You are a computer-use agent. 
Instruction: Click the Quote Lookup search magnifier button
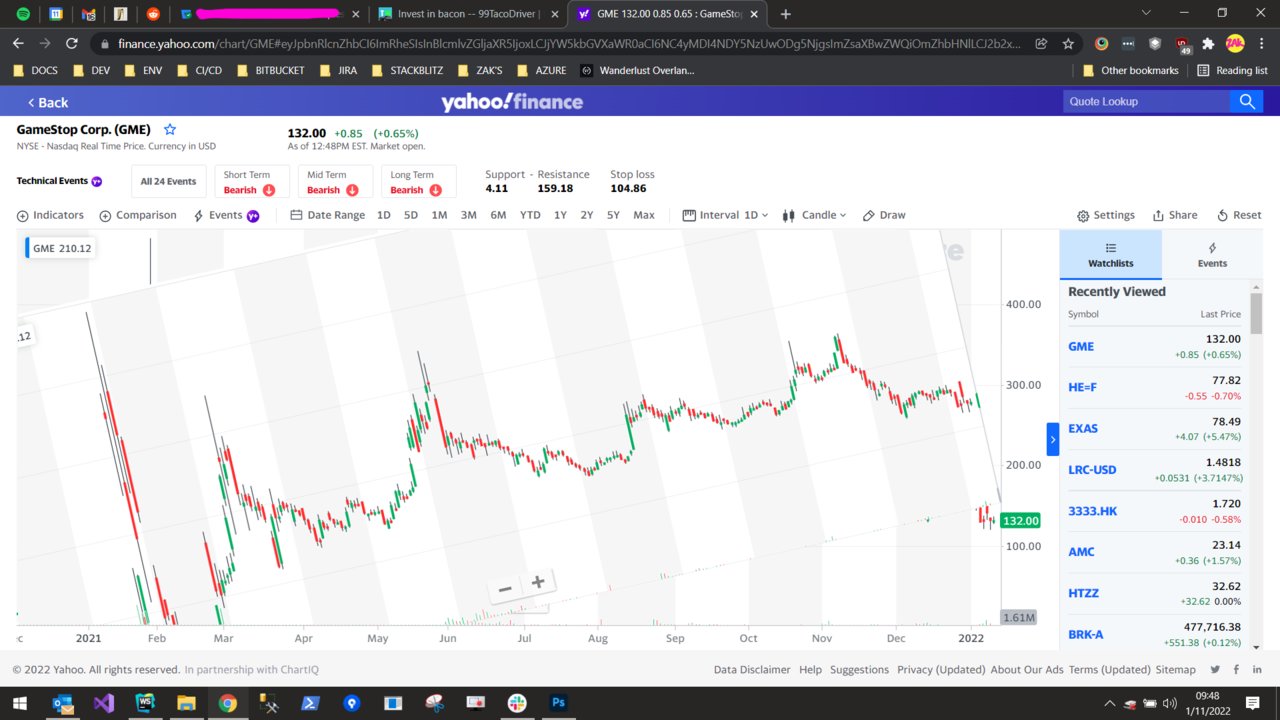[x=1247, y=101]
